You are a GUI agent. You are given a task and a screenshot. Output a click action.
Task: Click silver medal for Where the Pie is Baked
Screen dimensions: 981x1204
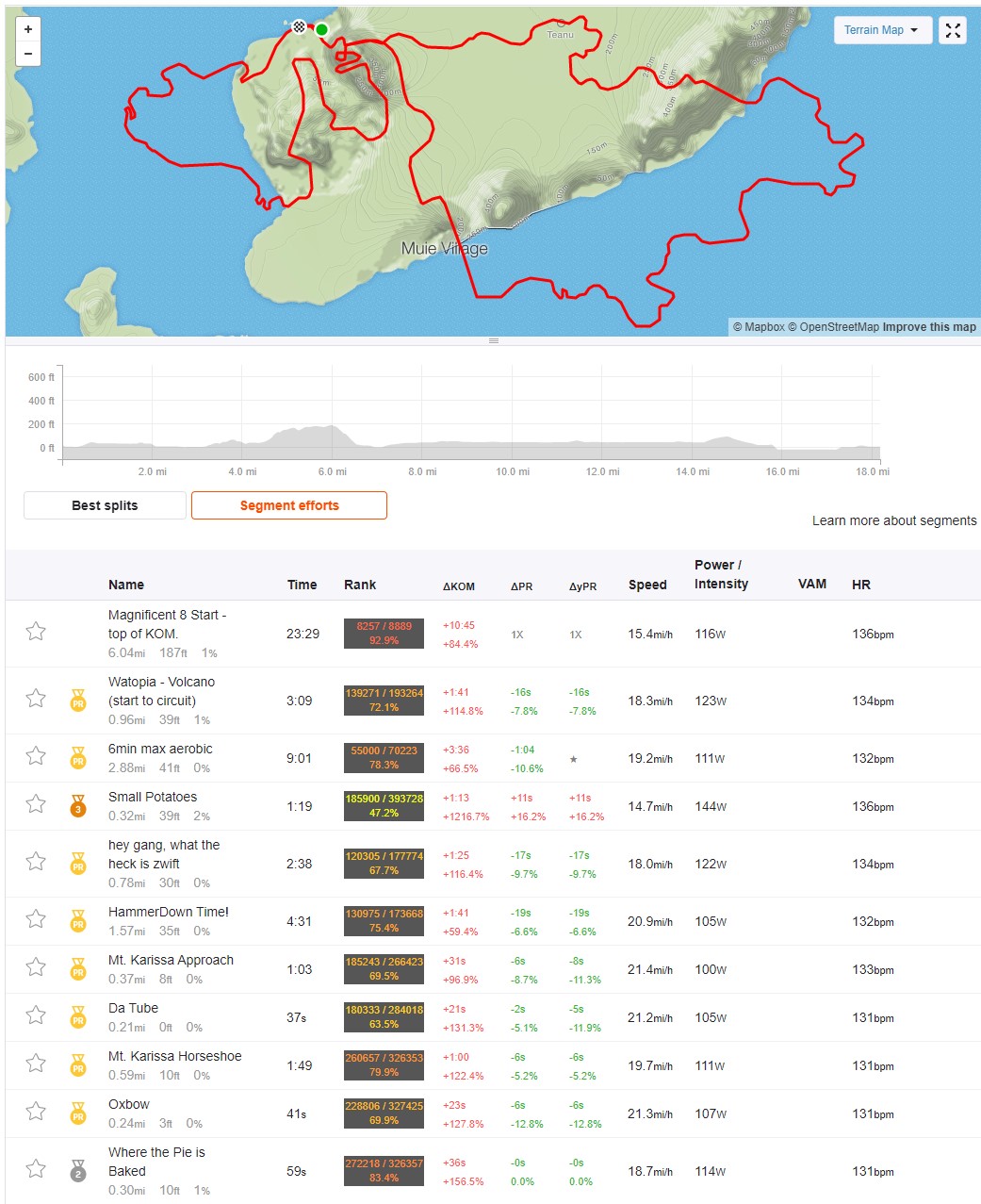78,1170
